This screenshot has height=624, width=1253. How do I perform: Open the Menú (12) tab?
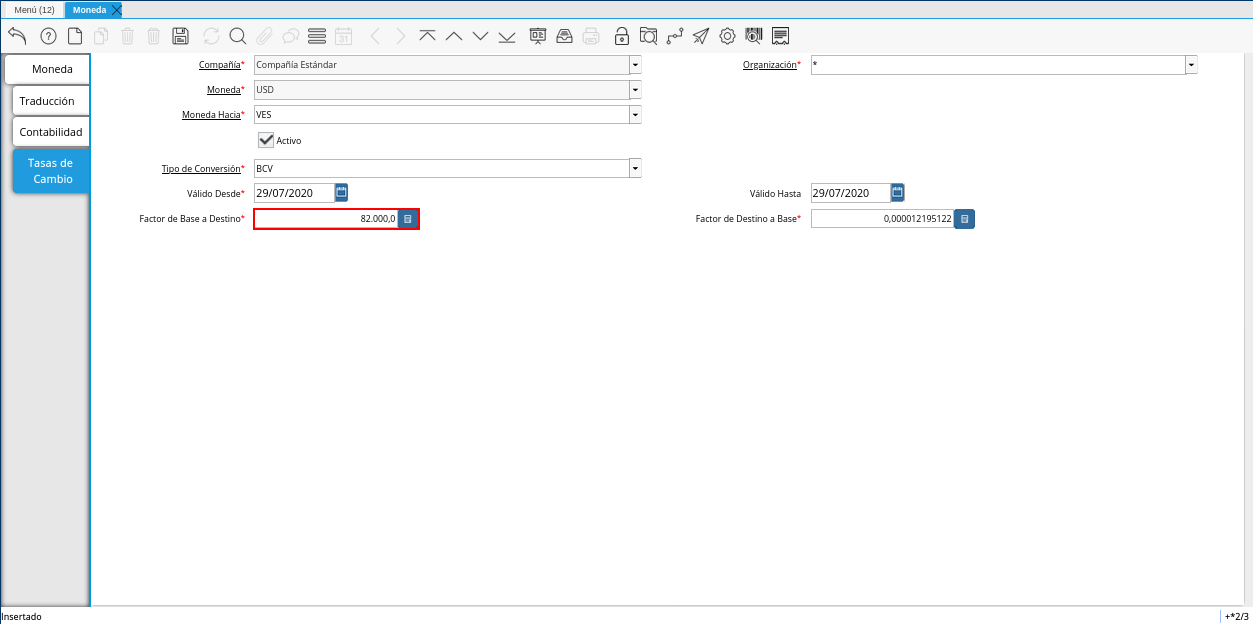click(34, 9)
